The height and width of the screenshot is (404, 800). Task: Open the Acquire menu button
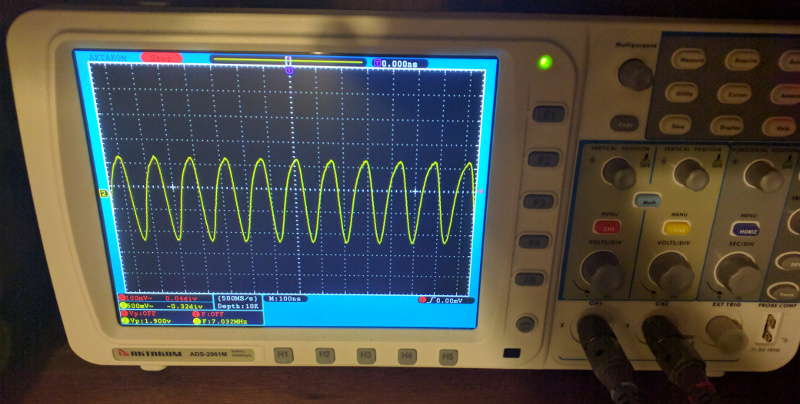pos(742,59)
